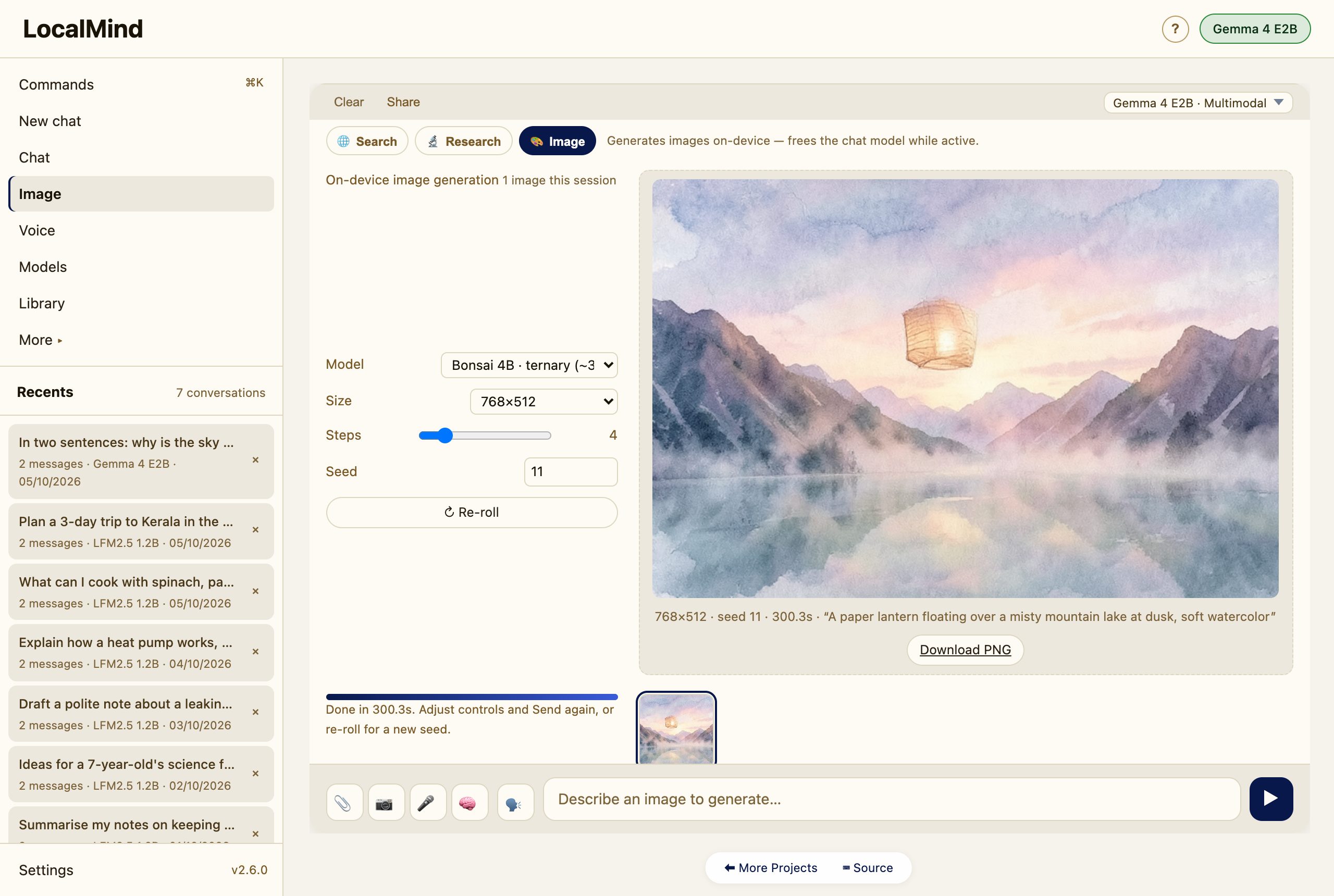Remove the 'Plan a 3-day trip' conversation
This screenshot has height=896, width=1334.
[x=255, y=530]
